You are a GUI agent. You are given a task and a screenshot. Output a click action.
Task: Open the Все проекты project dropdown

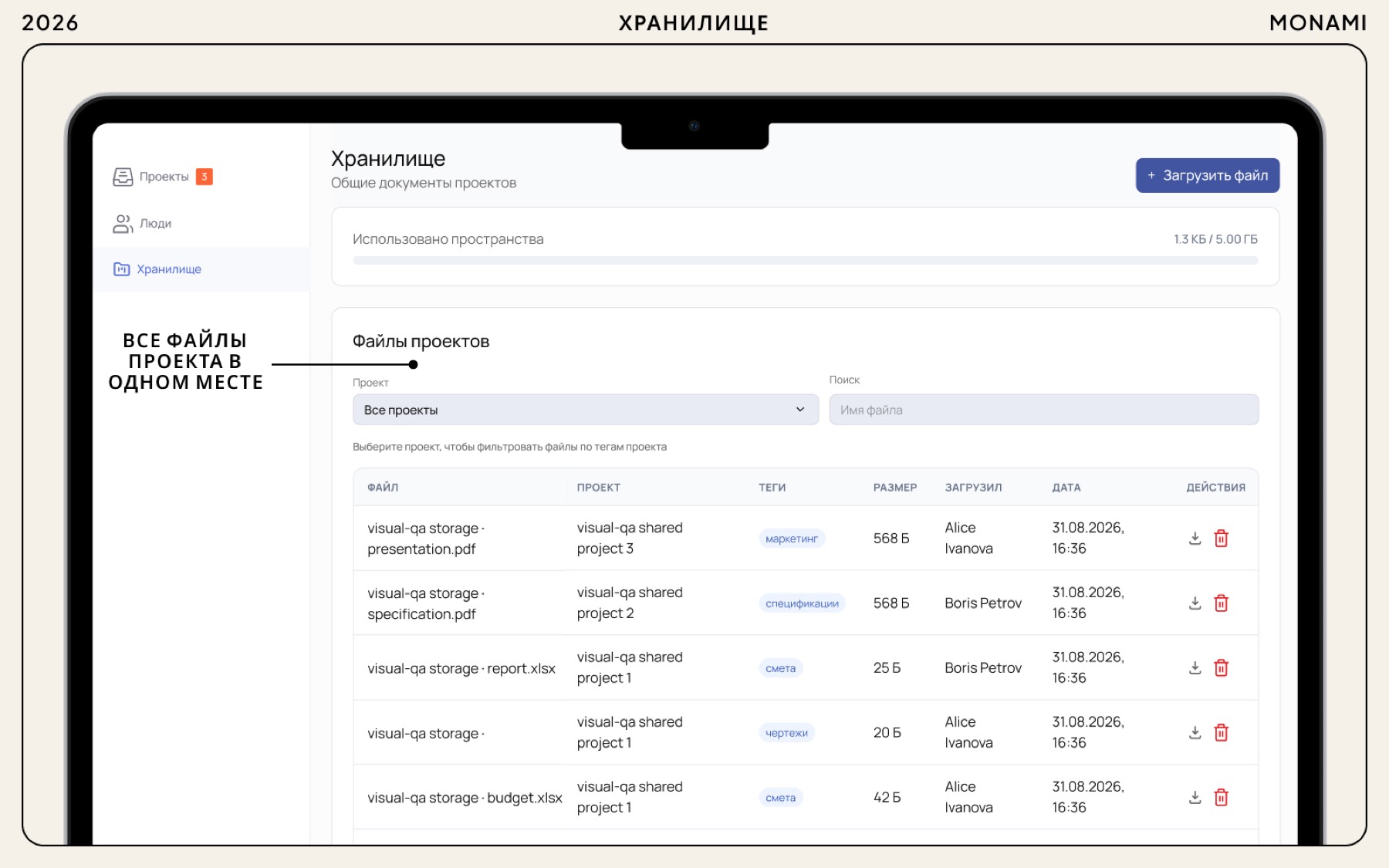pos(586,410)
